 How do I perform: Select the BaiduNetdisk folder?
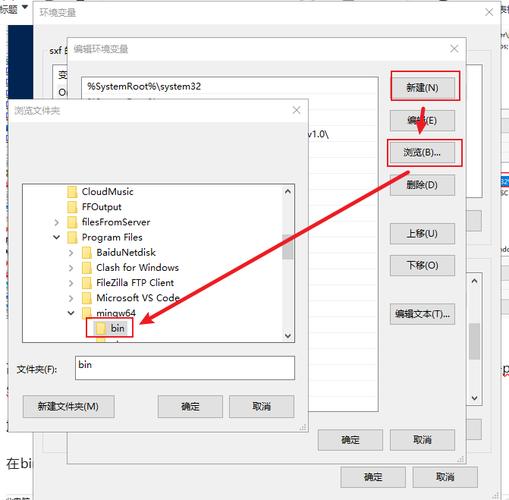[126, 252]
